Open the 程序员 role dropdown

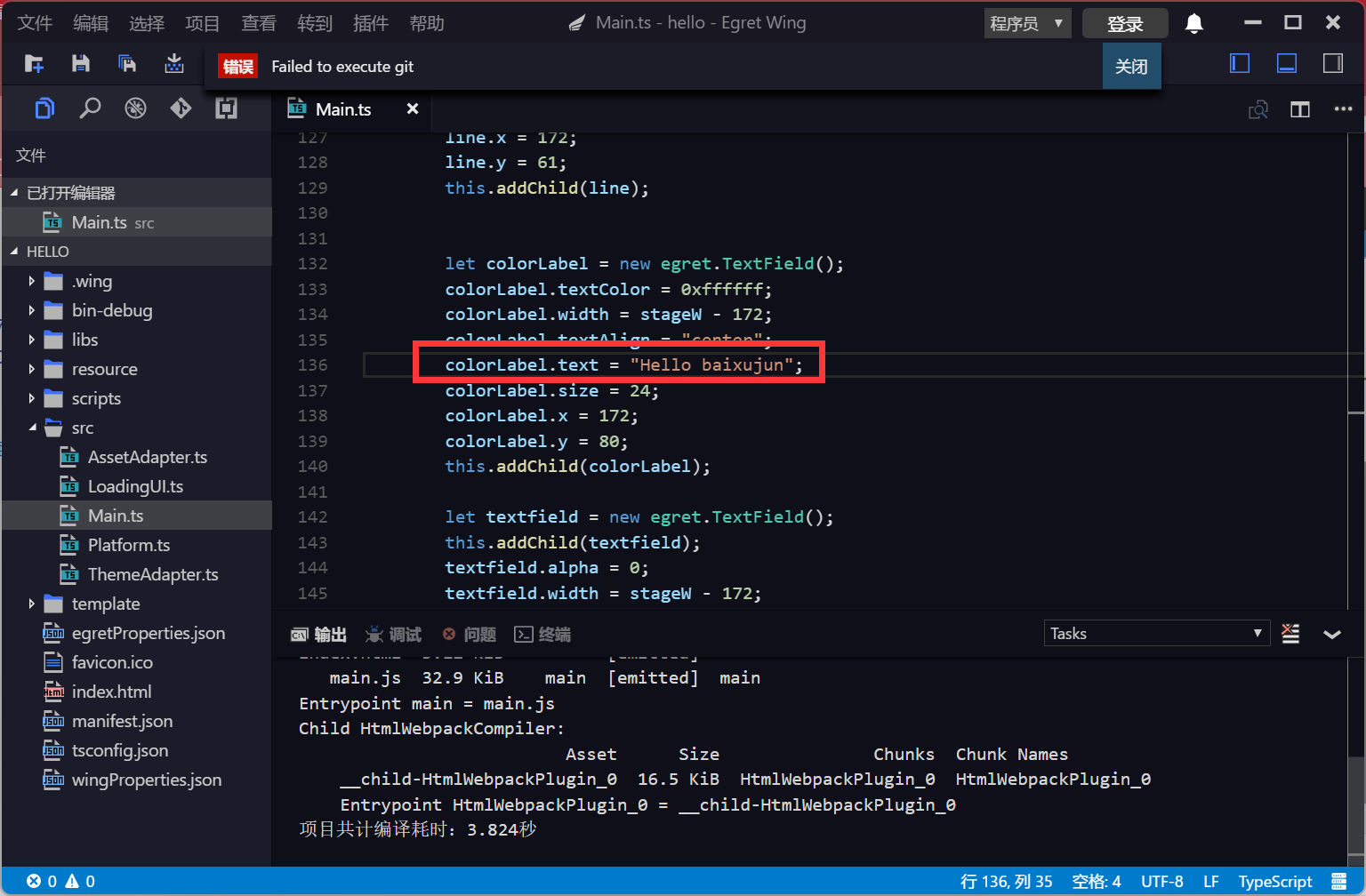point(1027,24)
